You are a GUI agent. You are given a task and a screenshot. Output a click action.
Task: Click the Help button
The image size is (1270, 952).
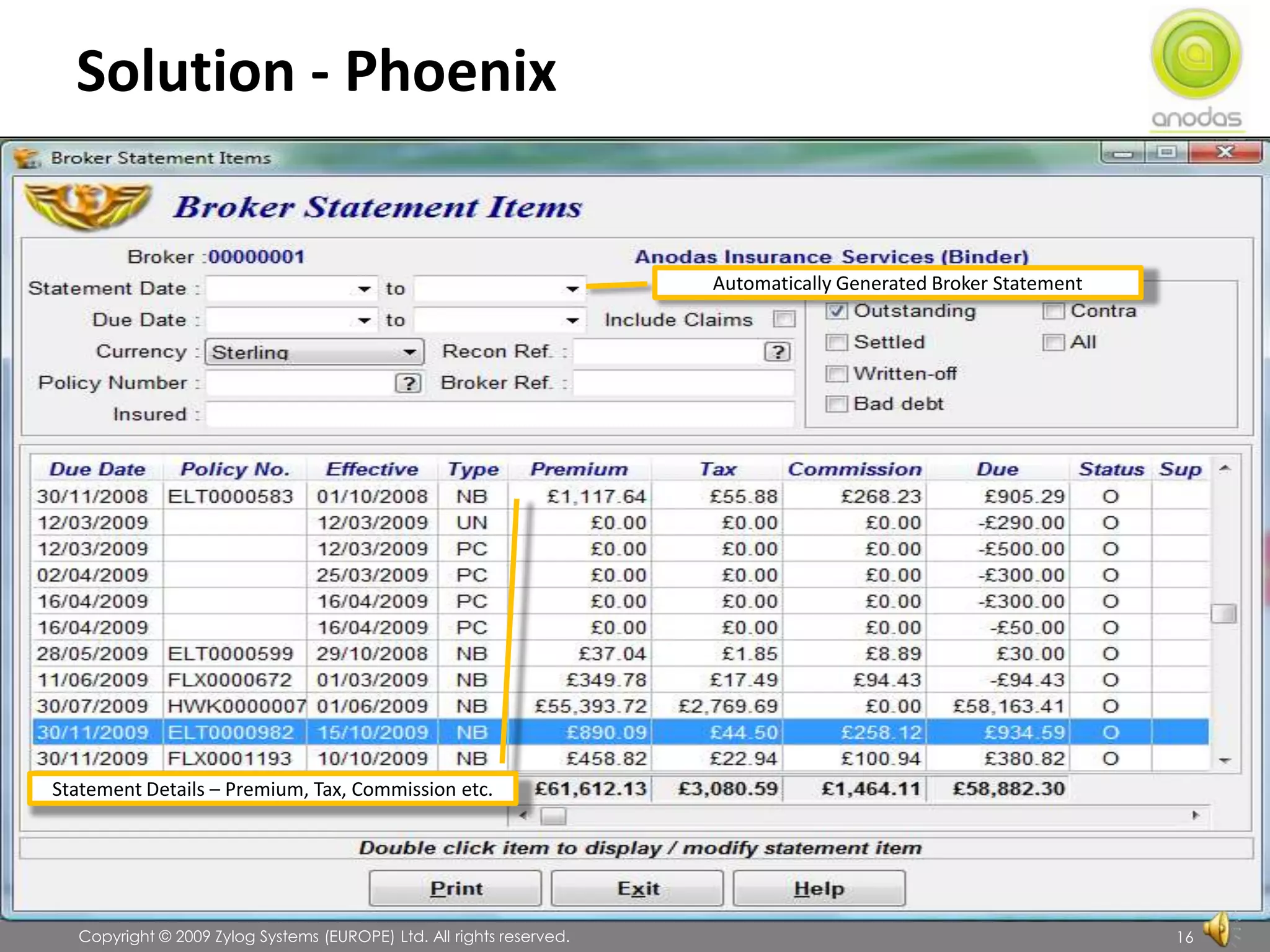tap(819, 888)
